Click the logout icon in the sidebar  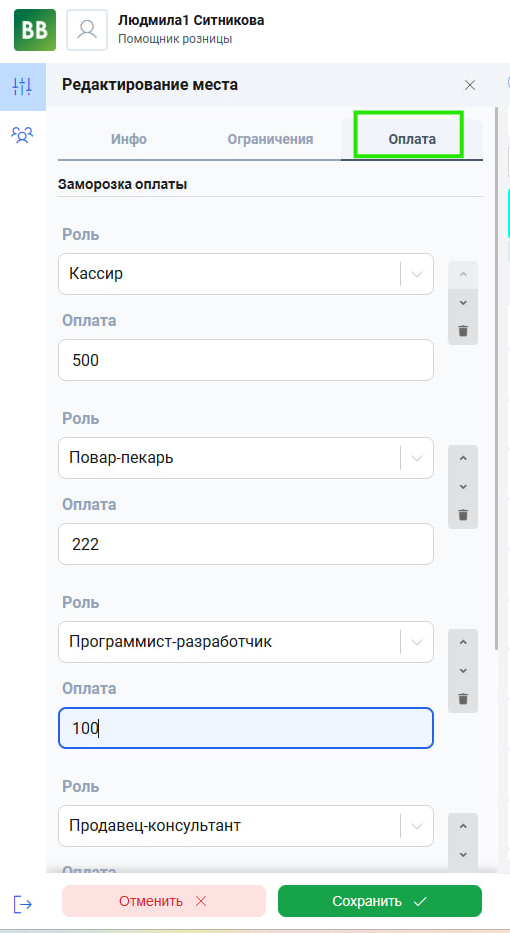click(23, 904)
